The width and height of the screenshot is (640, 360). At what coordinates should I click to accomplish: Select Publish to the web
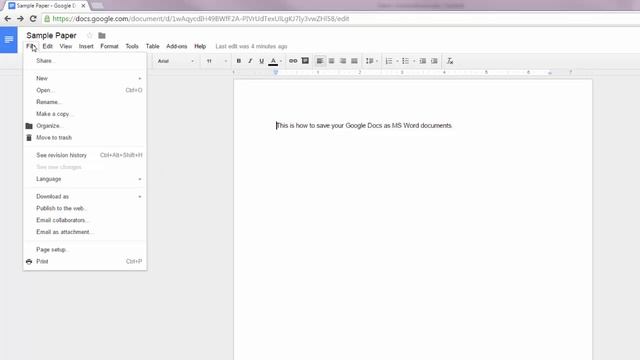[x=85, y=208]
